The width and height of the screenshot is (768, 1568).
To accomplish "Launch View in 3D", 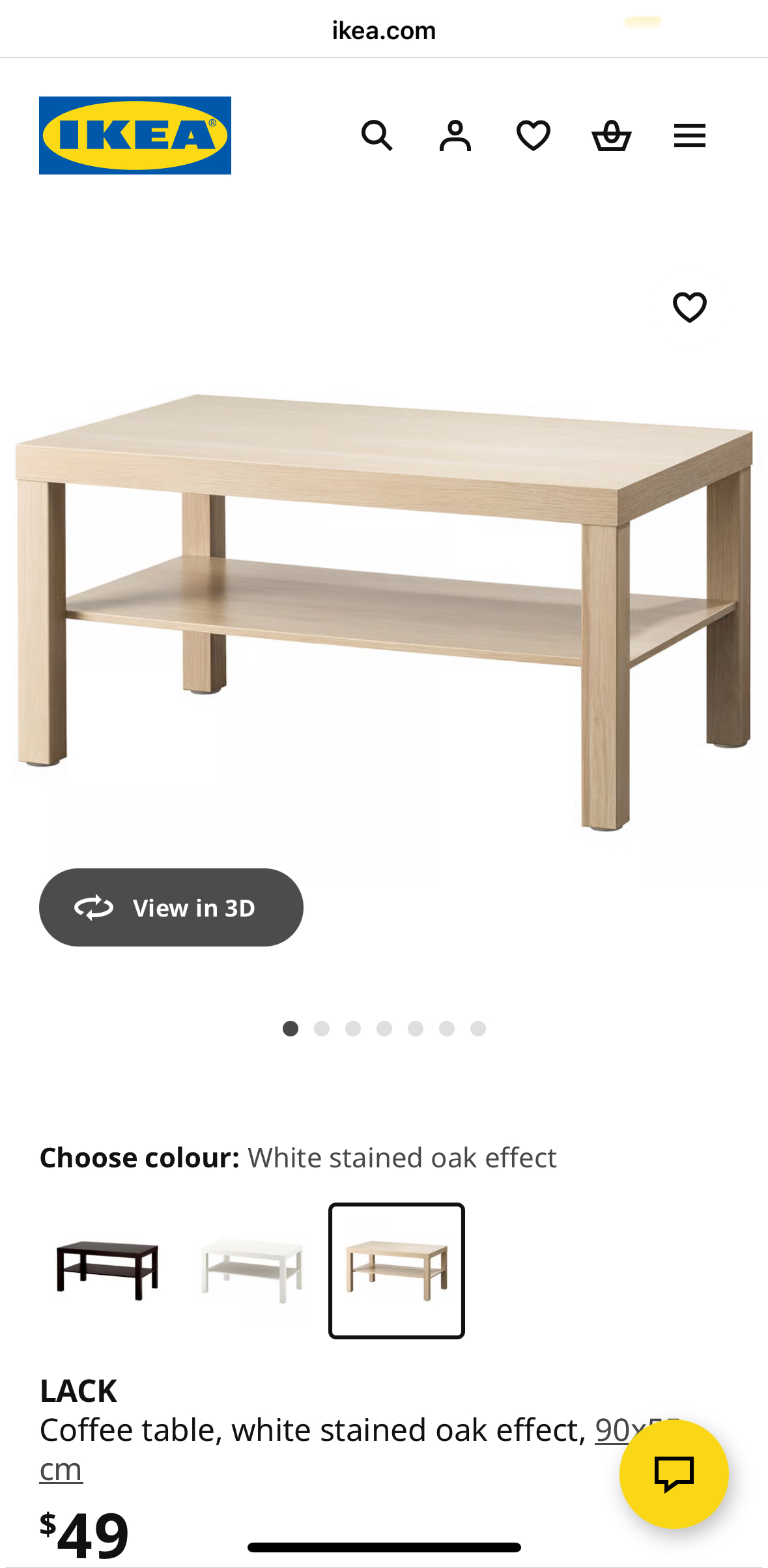I will [x=171, y=907].
